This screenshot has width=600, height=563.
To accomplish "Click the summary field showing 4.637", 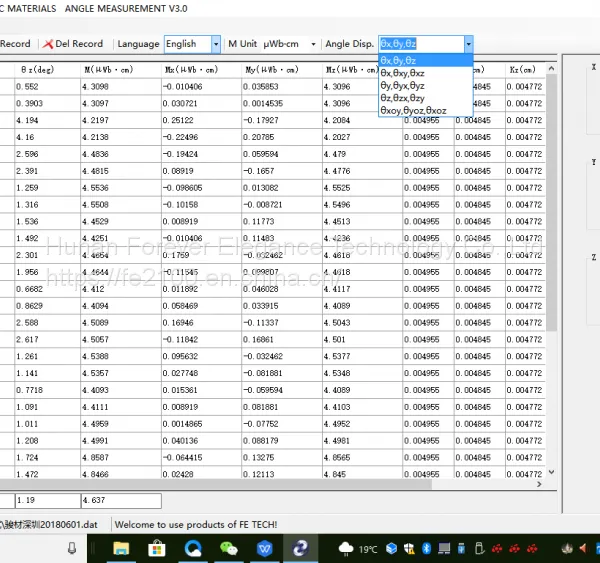I will pyautogui.click(x=121, y=501).
